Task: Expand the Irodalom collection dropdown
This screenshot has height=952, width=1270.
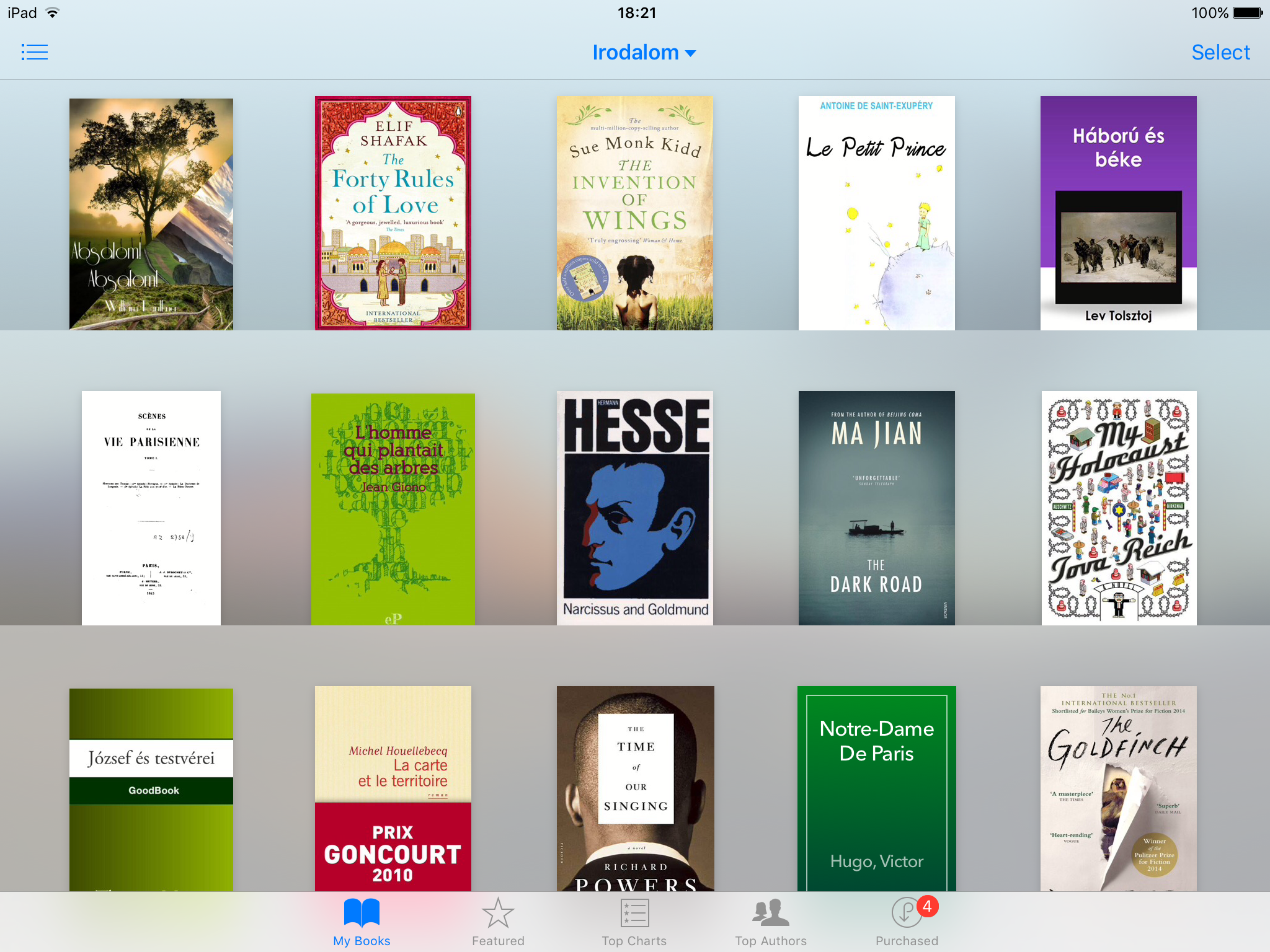Action: (644, 53)
